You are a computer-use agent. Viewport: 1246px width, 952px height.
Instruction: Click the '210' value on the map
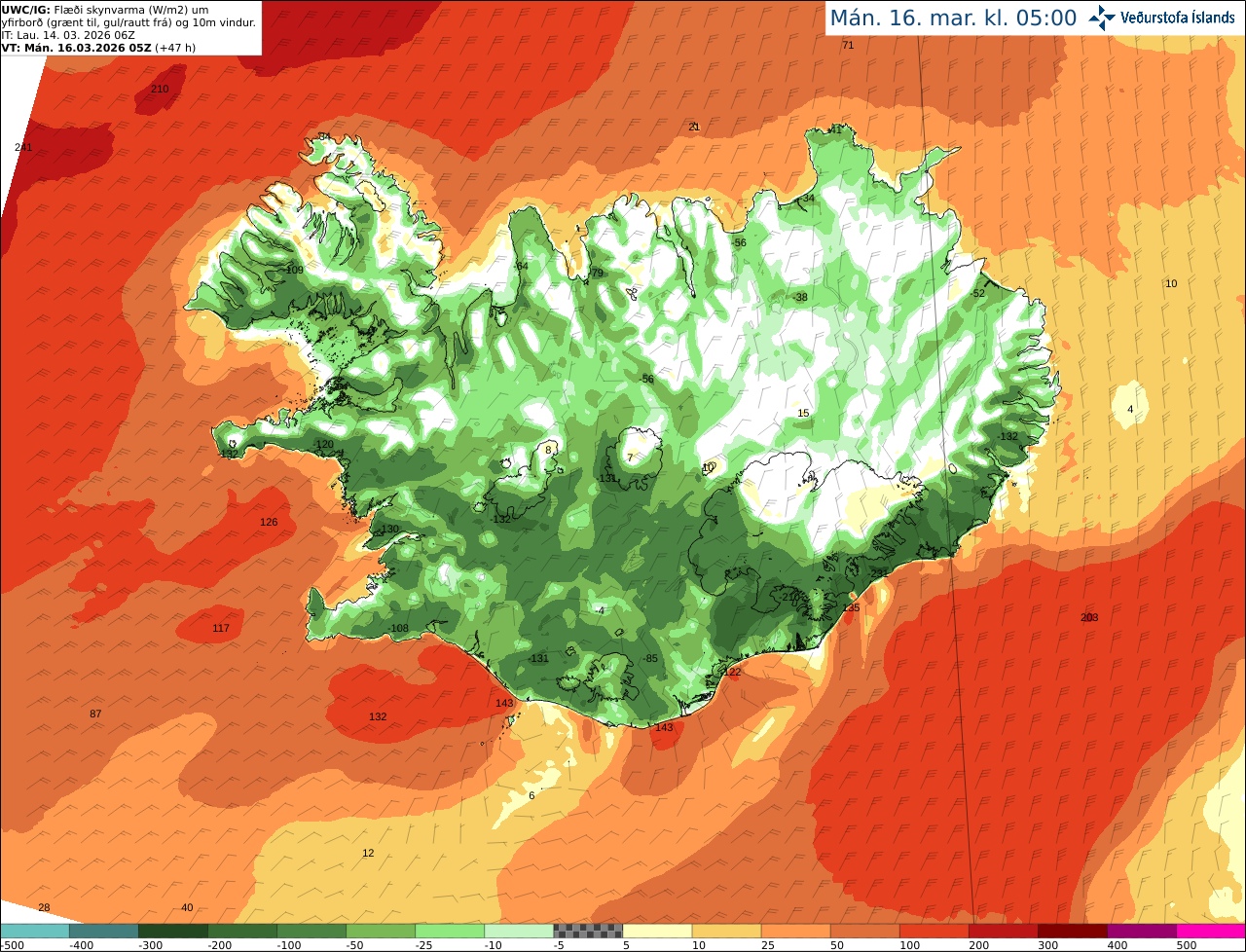[x=160, y=89]
